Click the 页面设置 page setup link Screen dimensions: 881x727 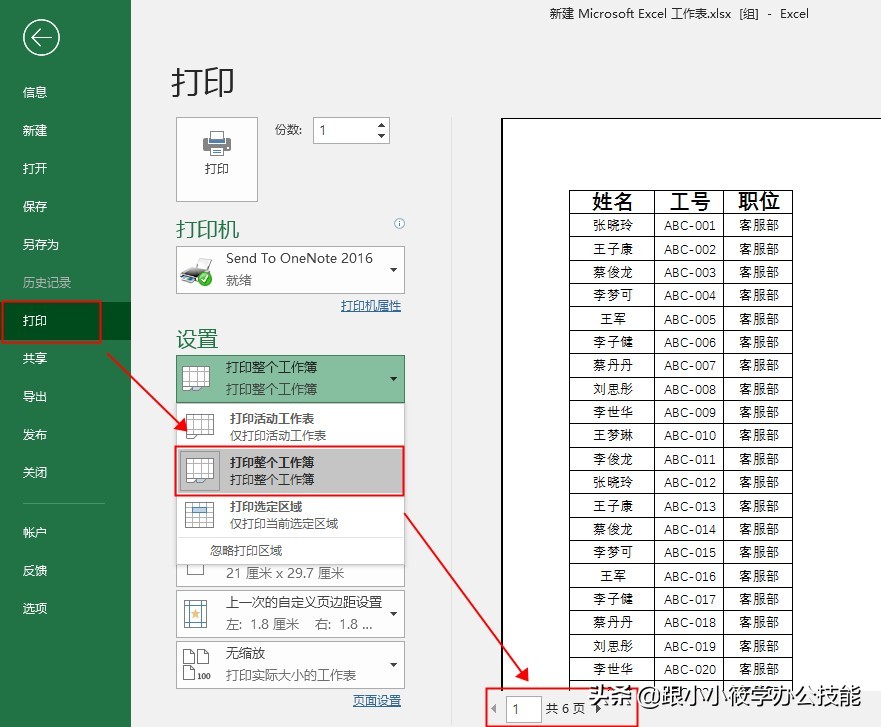(377, 701)
